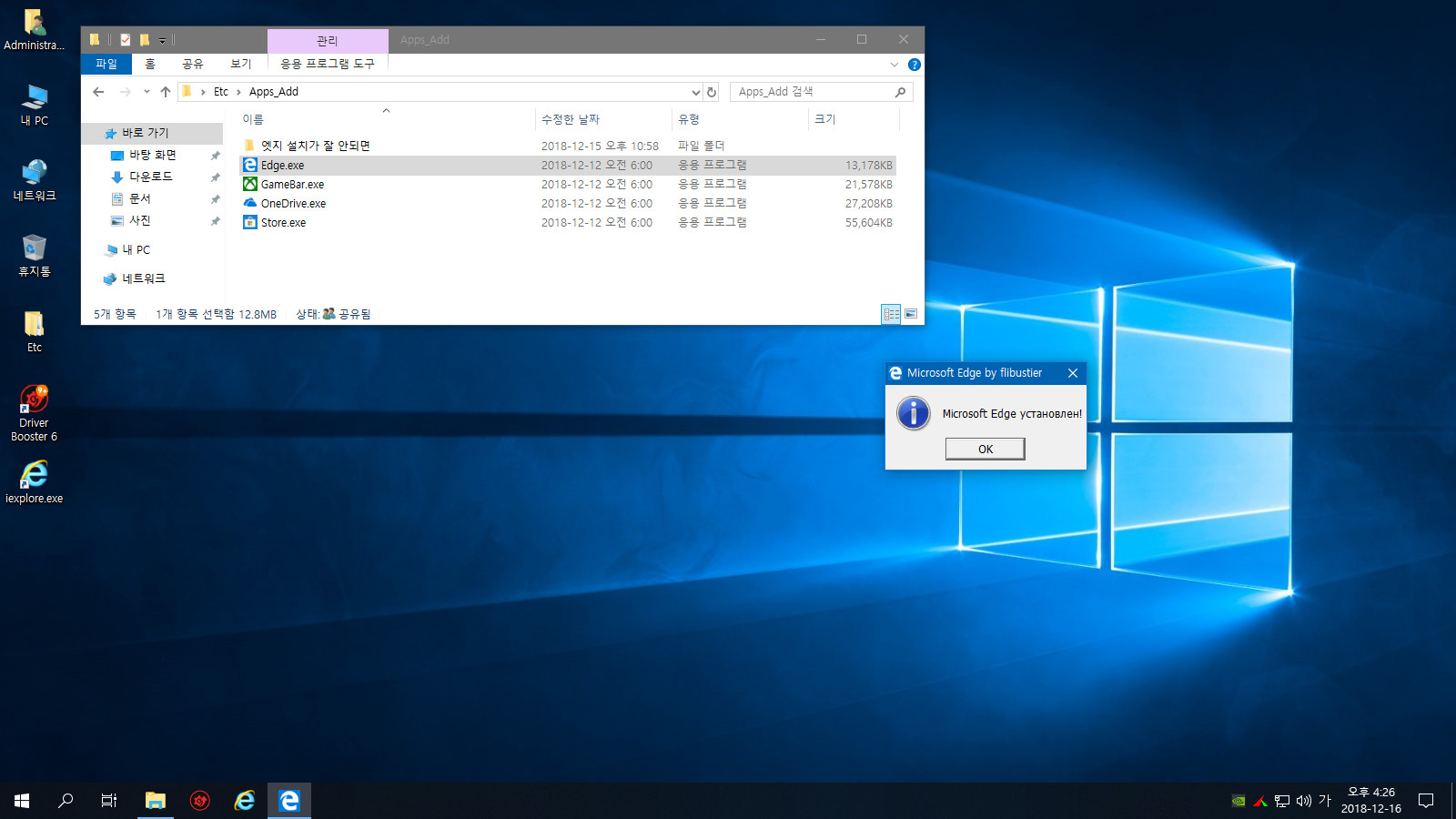Refresh the Apps_Add folder view
The width and height of the screenshot is (1456, 819).
[712, 92]
